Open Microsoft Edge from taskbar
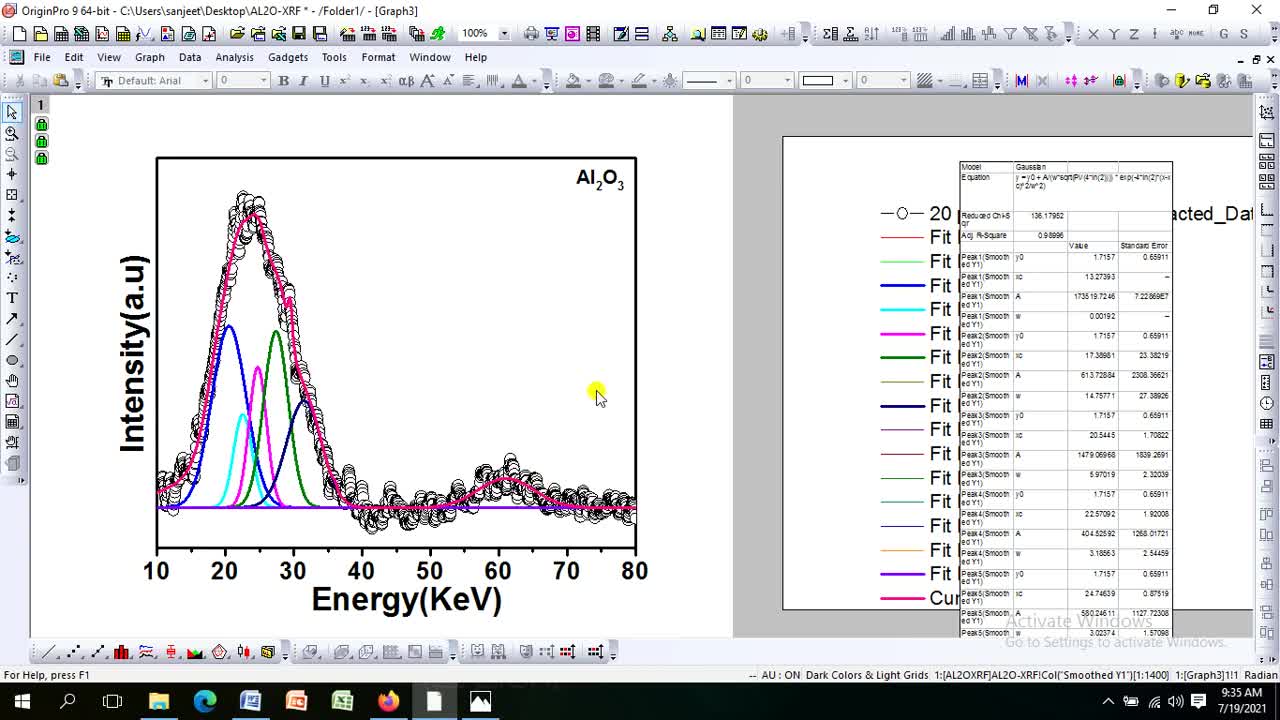1280x720 pixels. [204, 701]
